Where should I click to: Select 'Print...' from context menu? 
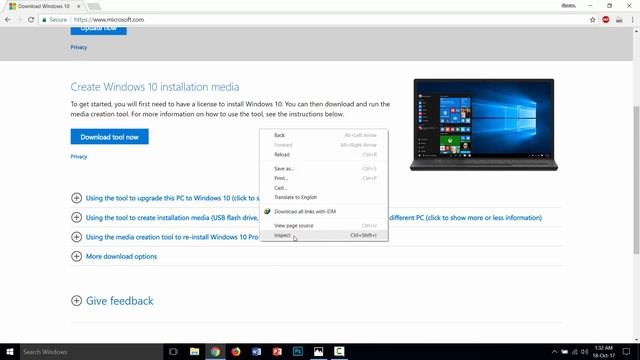[x=324, y=178]
